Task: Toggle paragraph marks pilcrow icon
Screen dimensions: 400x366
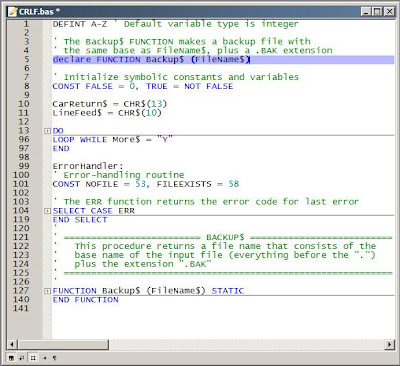Action: [54, 358]
